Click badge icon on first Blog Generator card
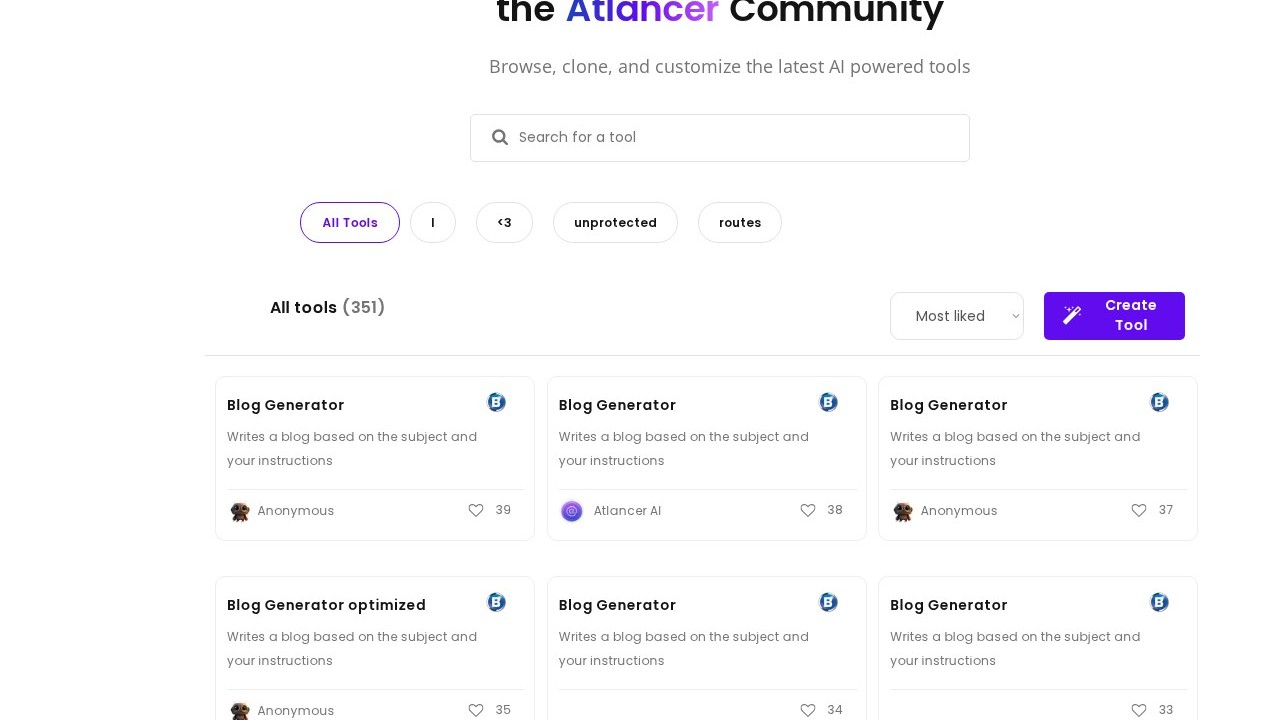1280x720 pixels. coord(496,402)
